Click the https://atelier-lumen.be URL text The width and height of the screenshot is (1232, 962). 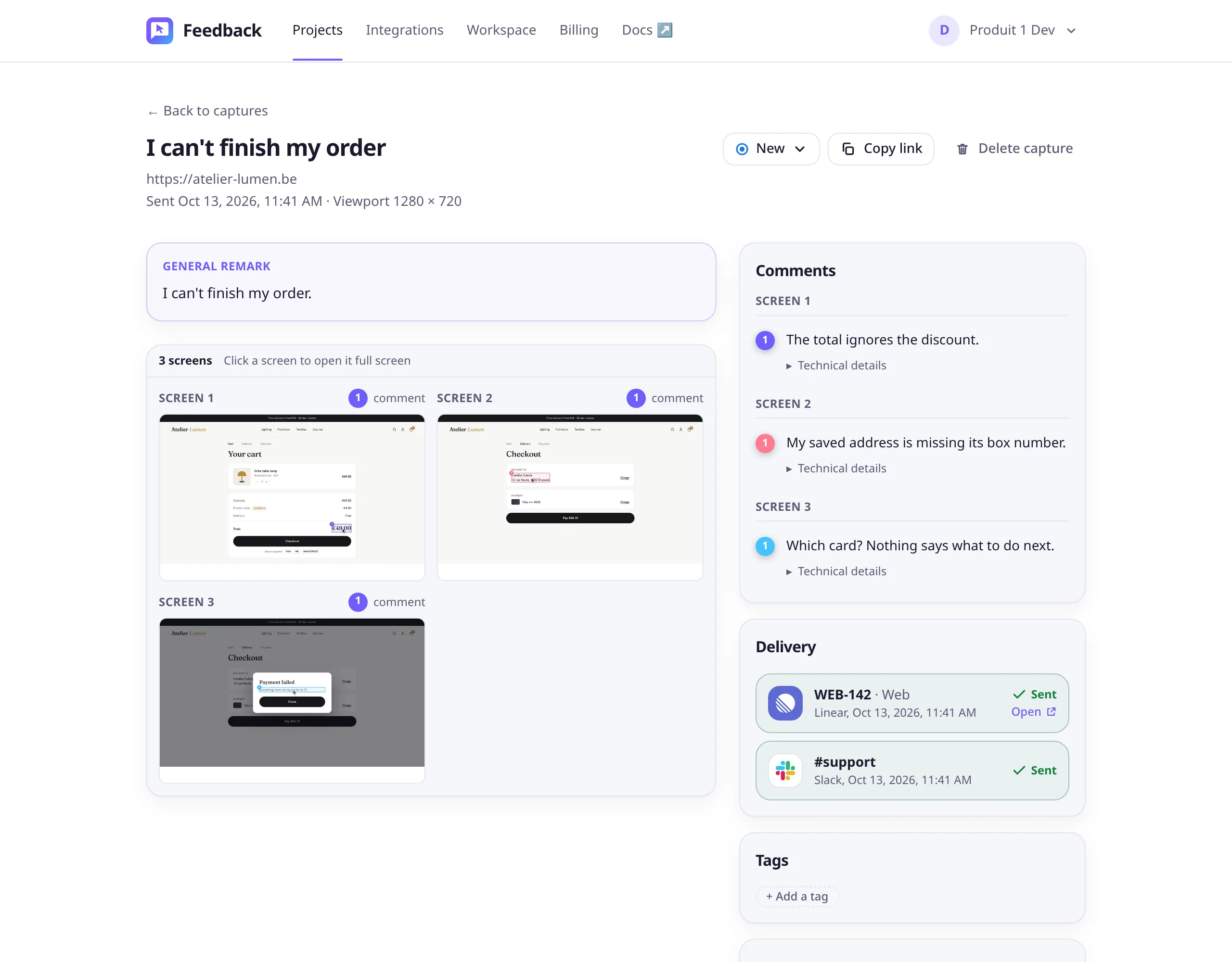coord(221,179)
